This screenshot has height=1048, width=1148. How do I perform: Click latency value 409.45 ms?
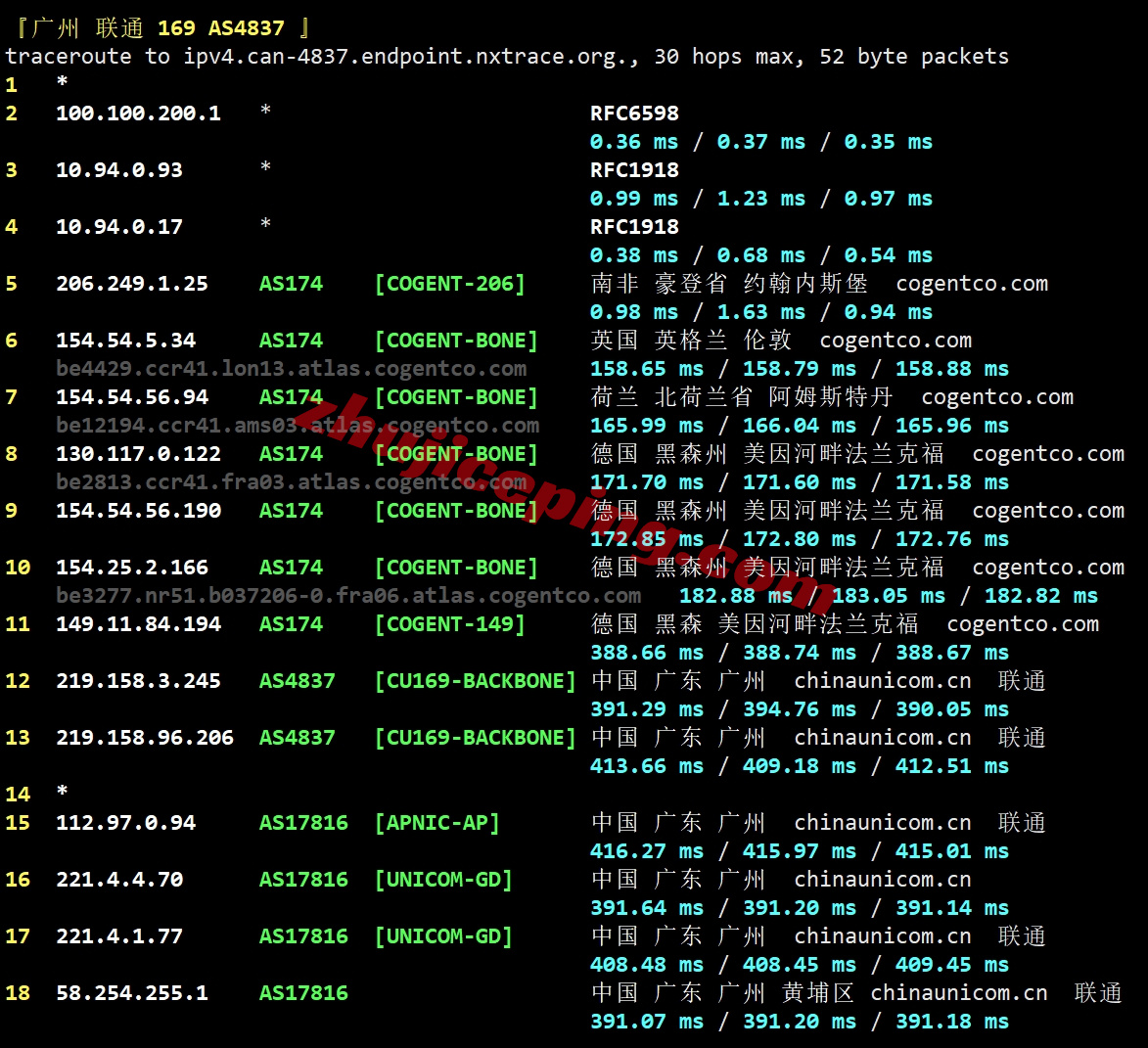tap(952, 965)
